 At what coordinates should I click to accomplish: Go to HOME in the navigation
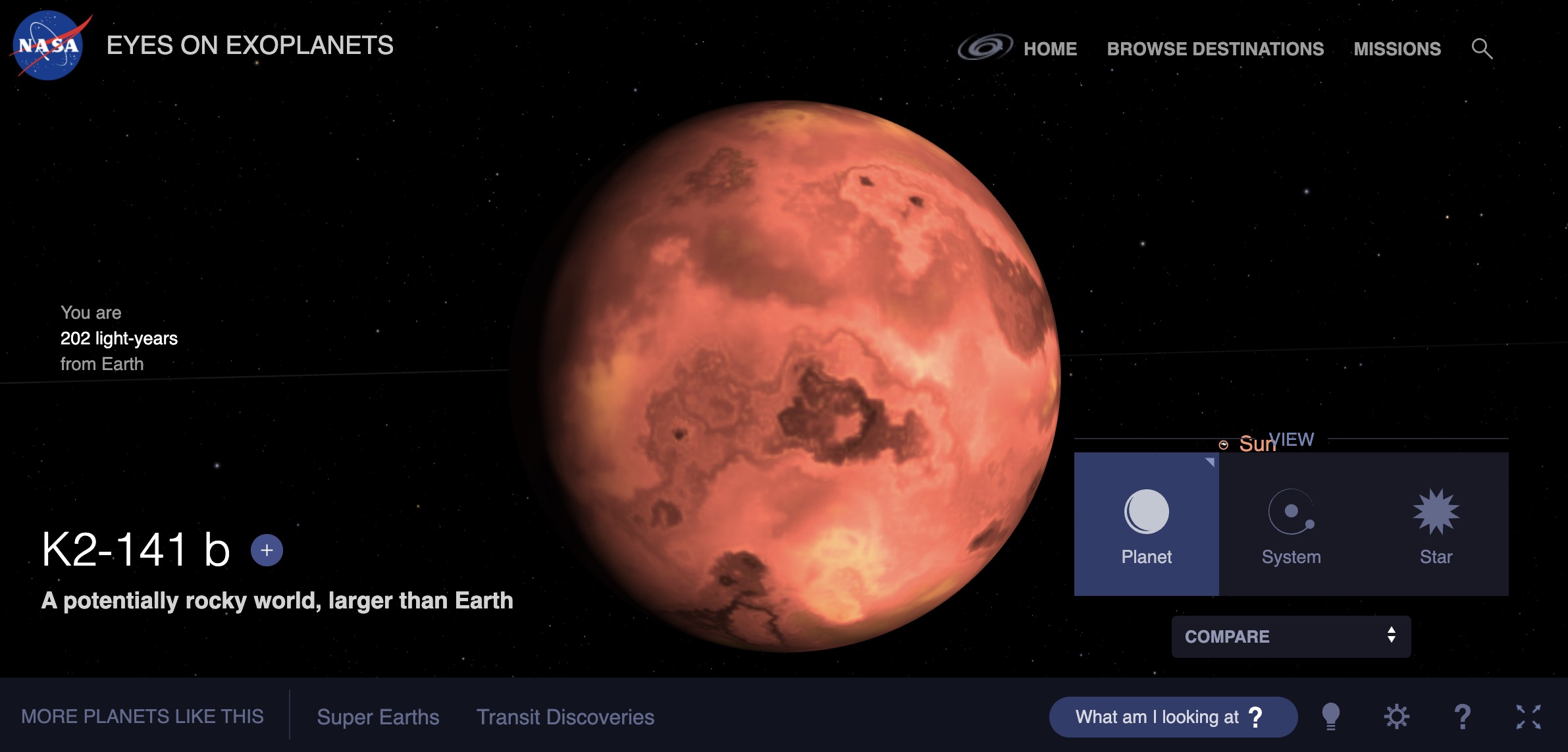point(1050,49)
